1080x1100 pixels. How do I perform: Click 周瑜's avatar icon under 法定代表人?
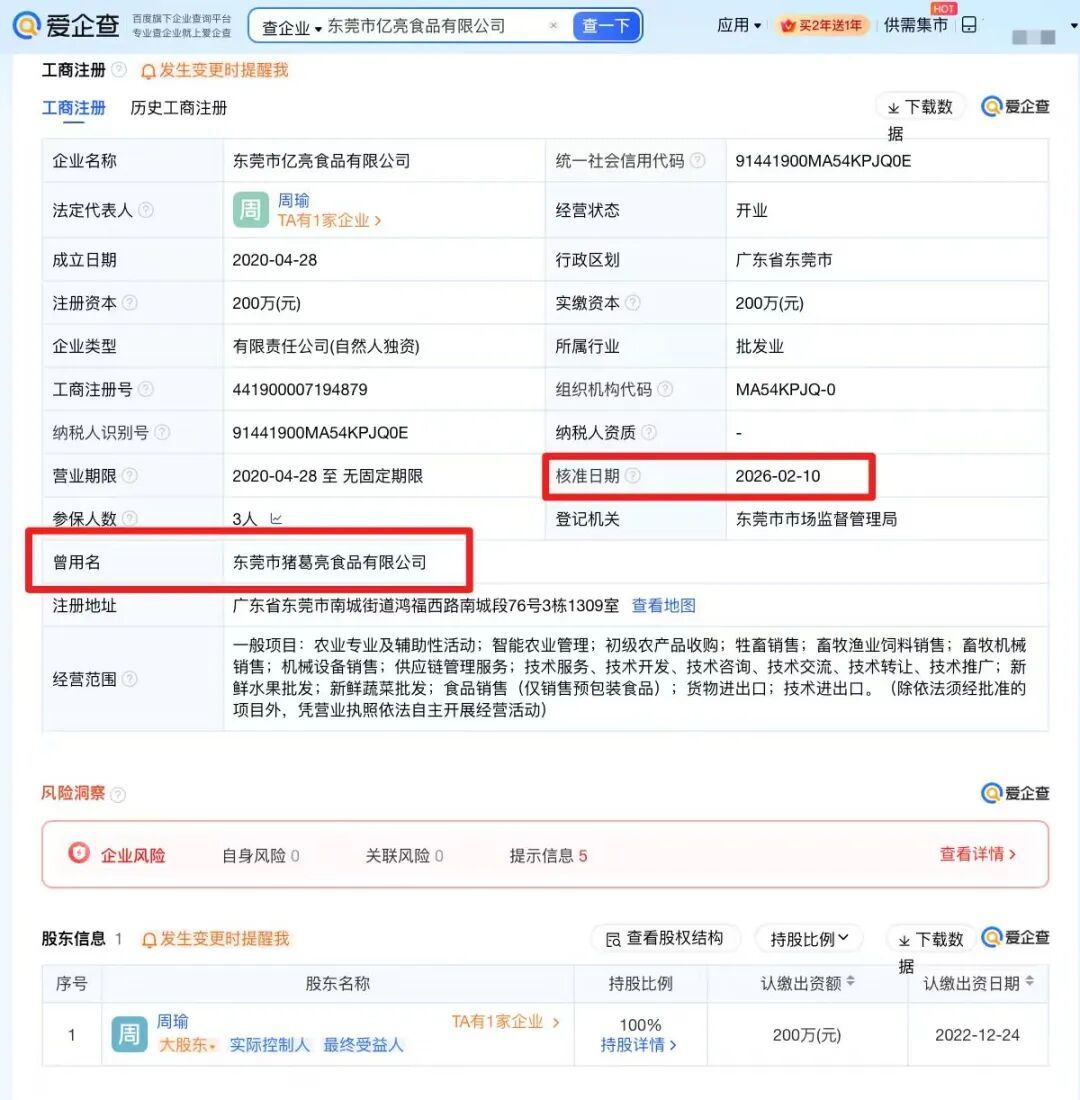(x=250, y=211)
